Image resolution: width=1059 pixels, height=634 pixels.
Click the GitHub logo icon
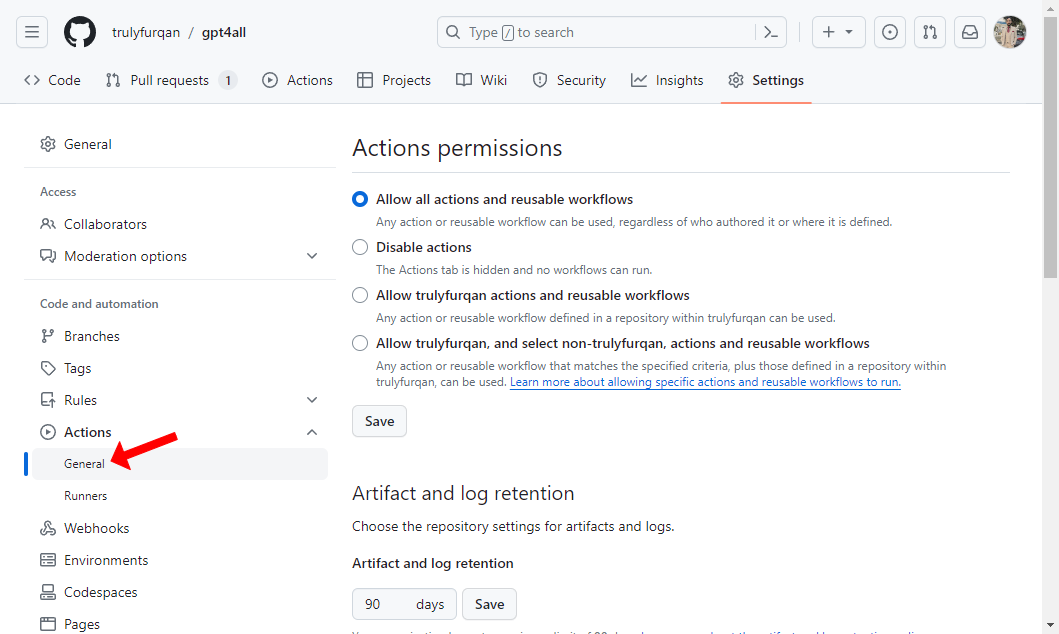point(80,32)
